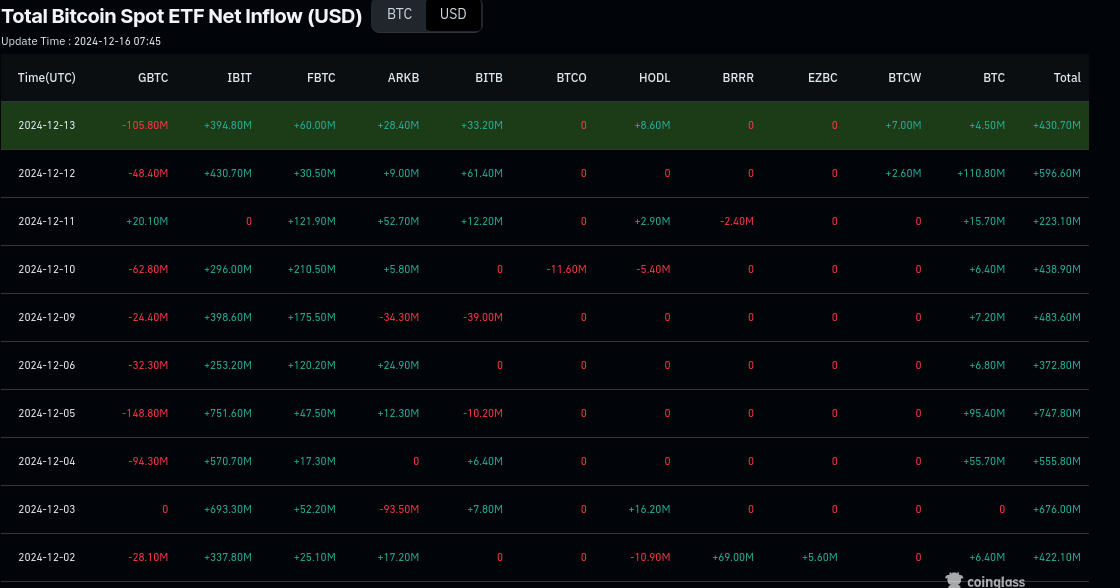Click the GBTC column header
This screenshot has width=1120, height=588.
click(153, 78)
